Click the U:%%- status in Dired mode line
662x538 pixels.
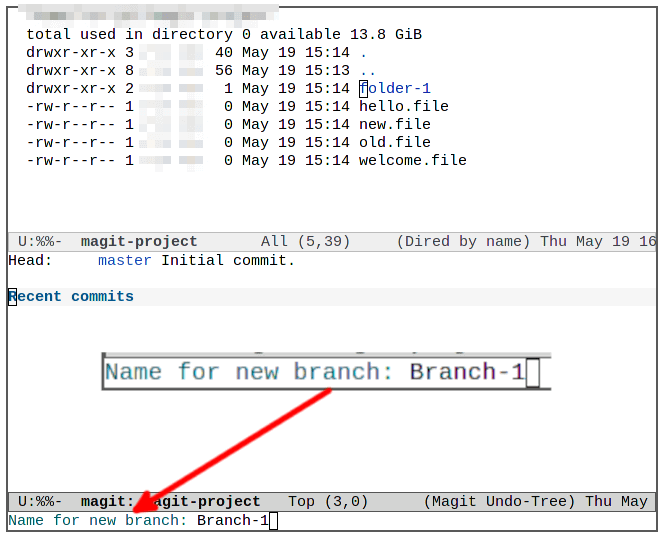tap(40, 242)
